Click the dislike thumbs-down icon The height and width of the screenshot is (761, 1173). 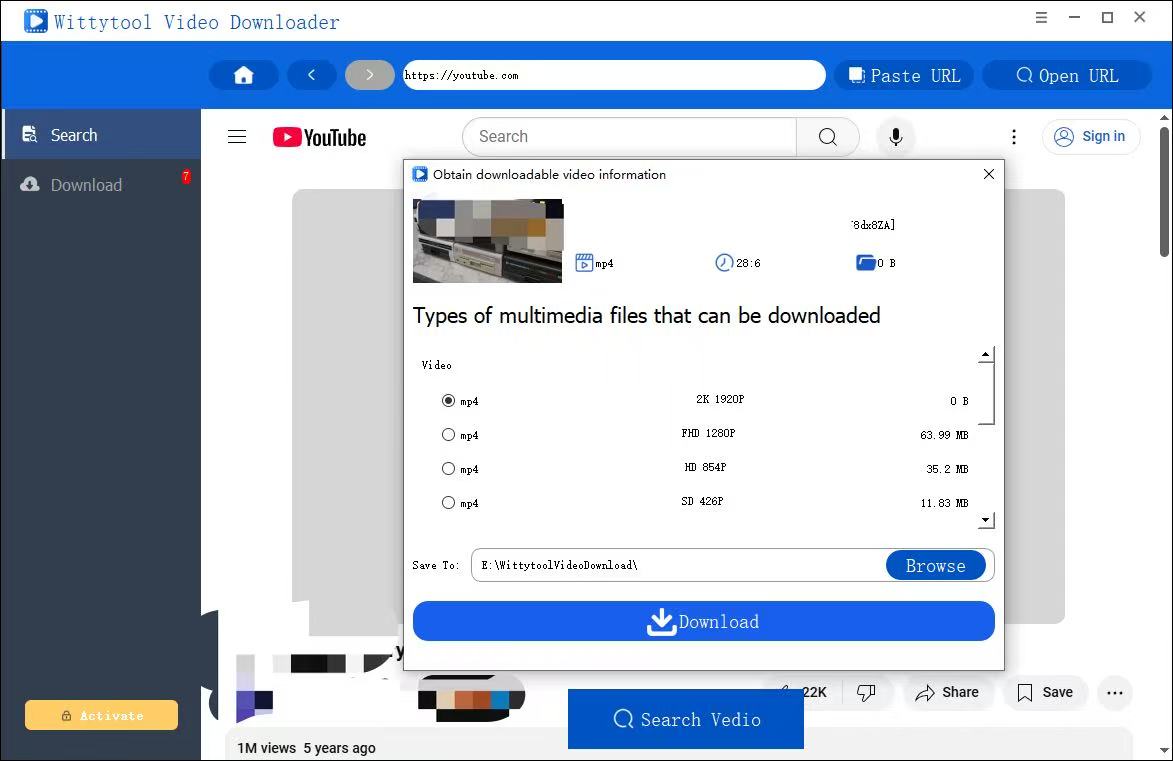tap(866, 692)
